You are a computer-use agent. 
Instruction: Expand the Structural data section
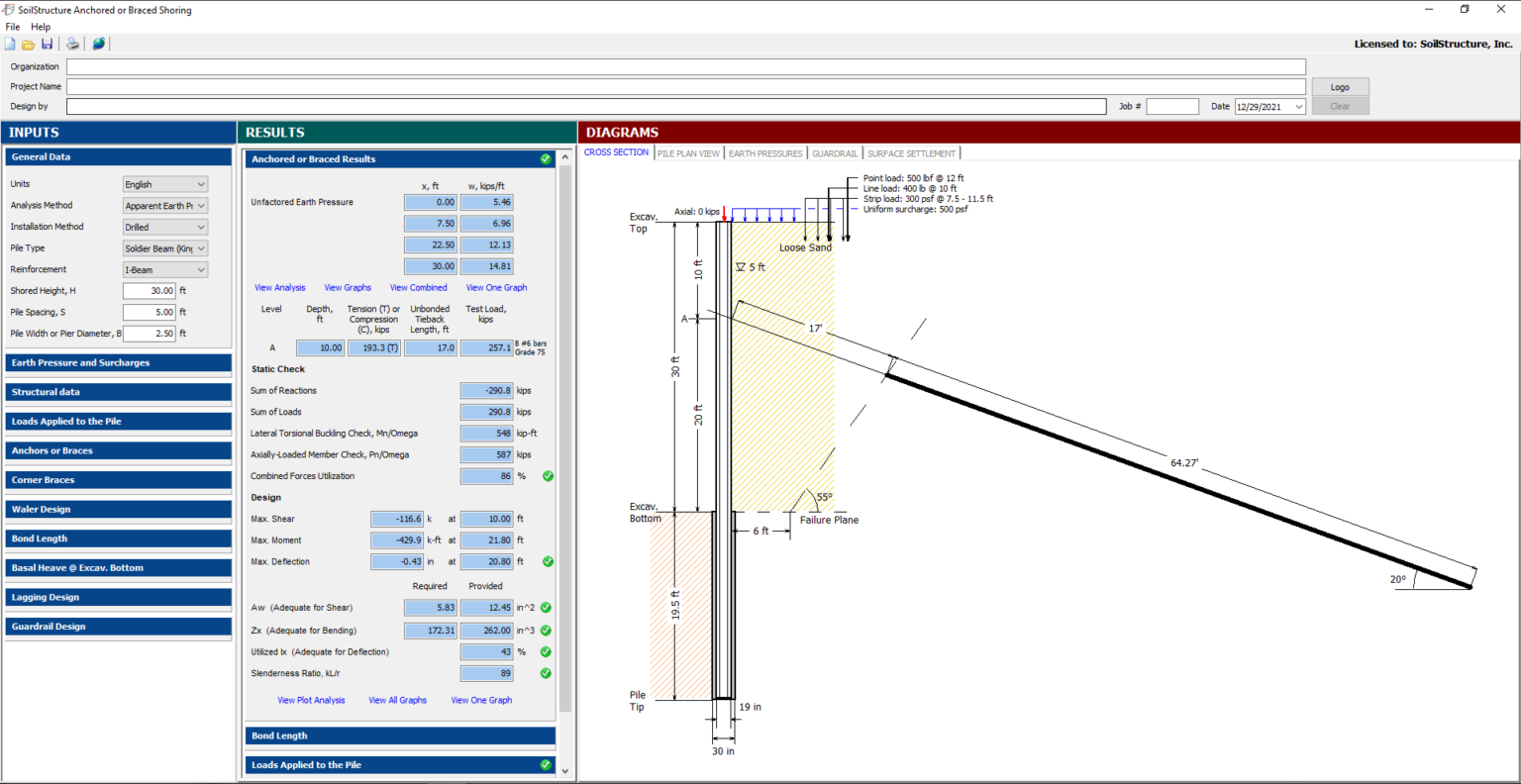118,392
